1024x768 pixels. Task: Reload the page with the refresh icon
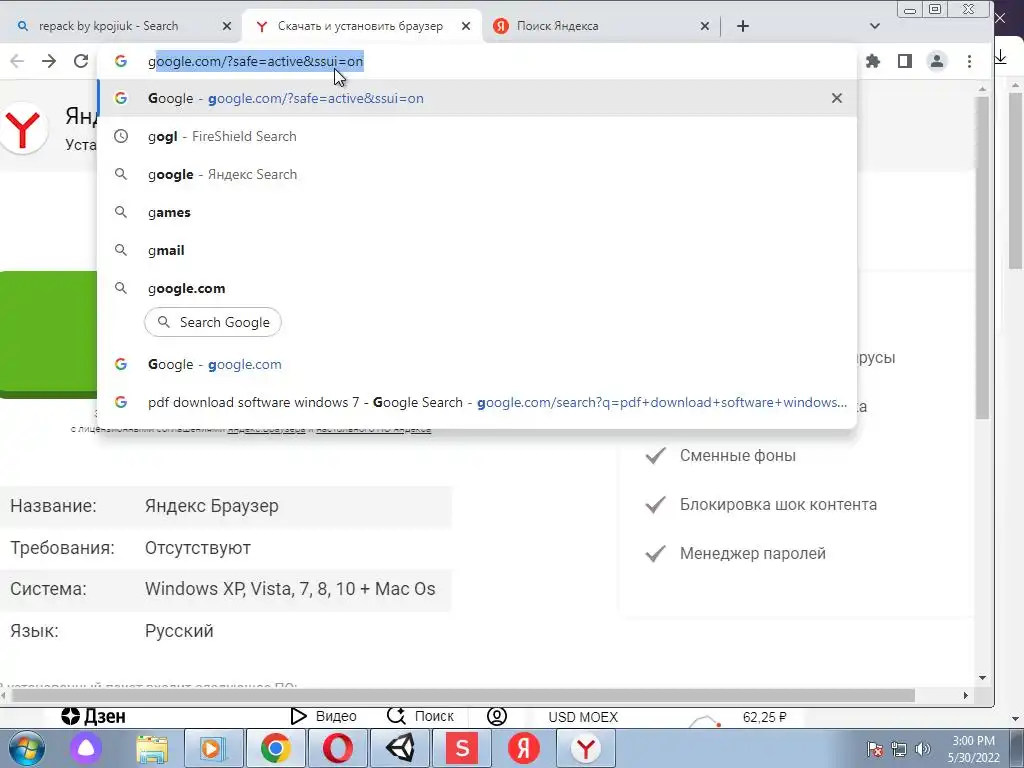[x=81, y=61]
